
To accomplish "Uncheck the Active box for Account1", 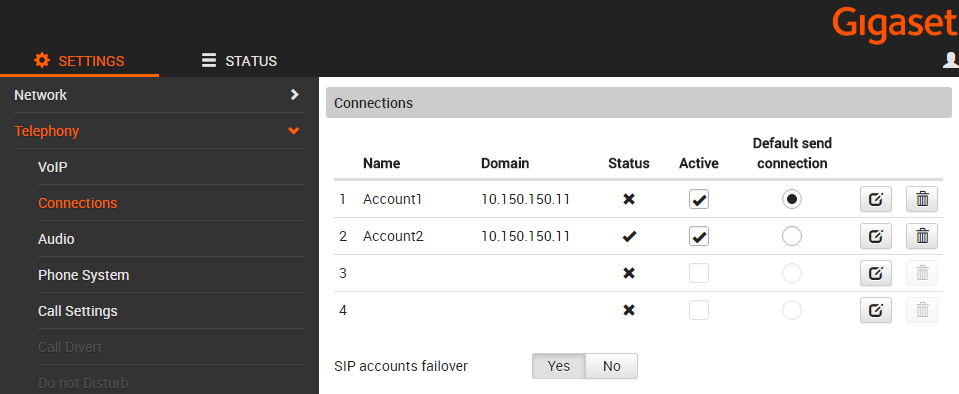I will coord(698,199).
